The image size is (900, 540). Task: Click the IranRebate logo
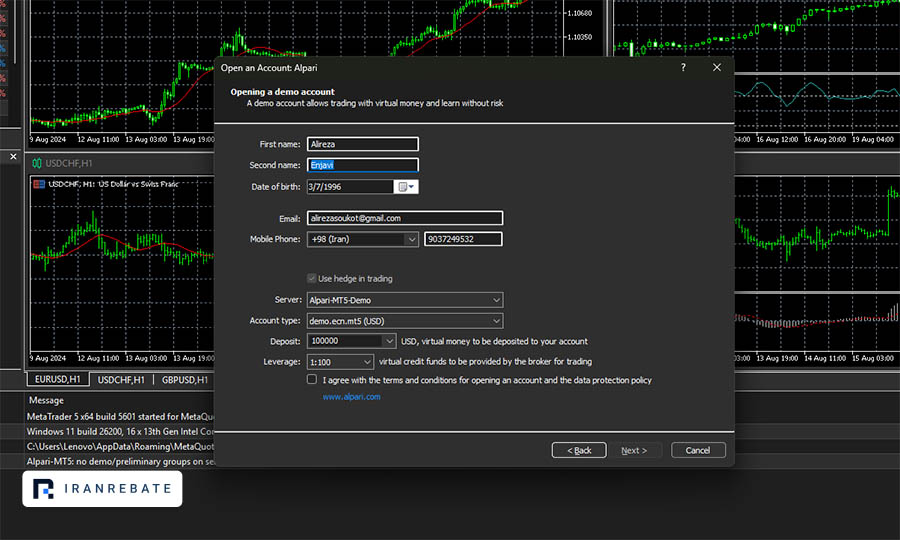pyautogui.click(x=102, y=489)
